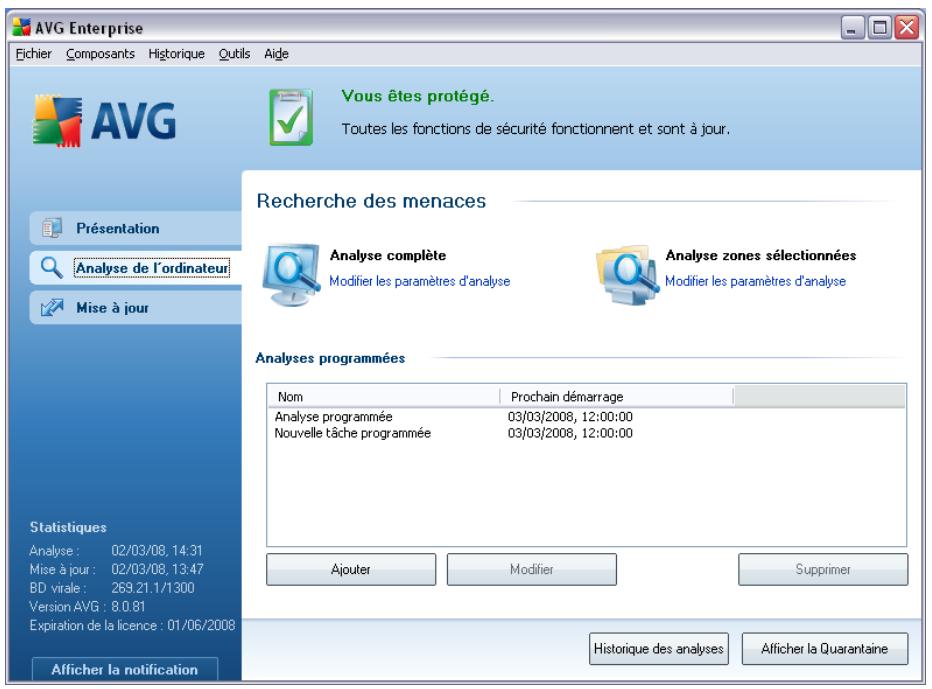
Task: Click the Ajouter button
Action: pos(351,569)
